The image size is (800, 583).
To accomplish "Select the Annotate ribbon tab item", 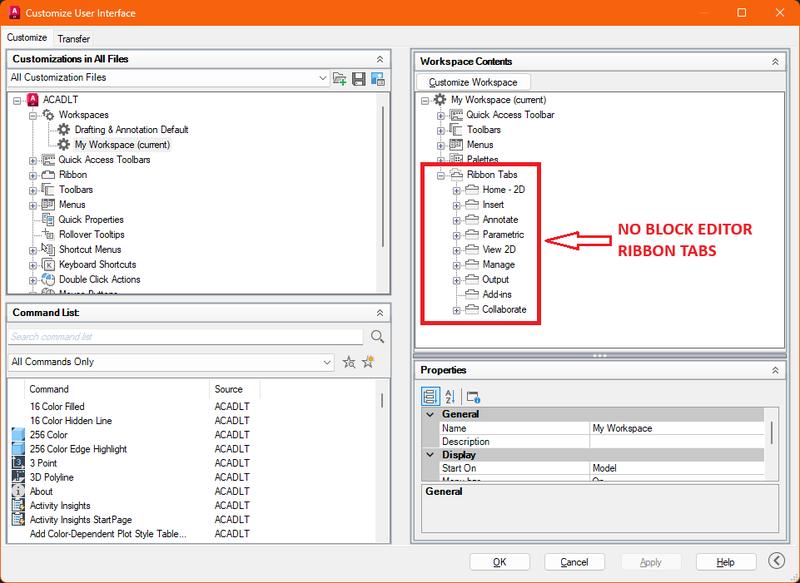I will (500, 219).
